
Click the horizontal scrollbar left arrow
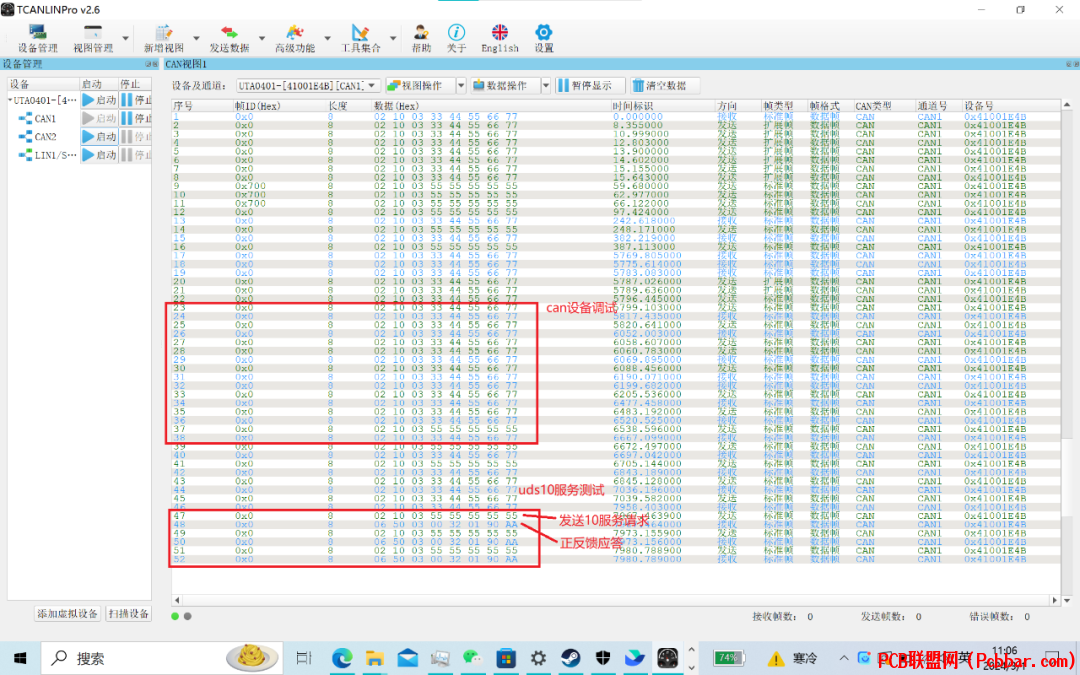click(177, 600)
